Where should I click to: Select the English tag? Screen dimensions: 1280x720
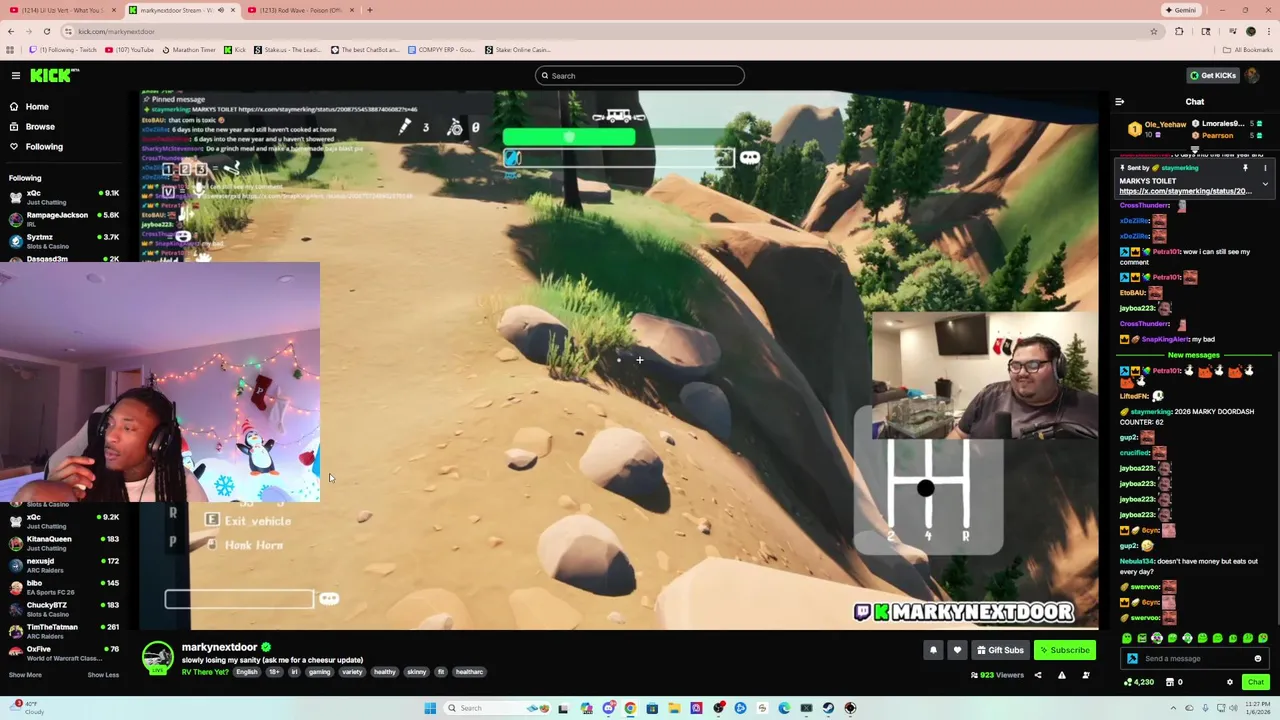point(247,672)
